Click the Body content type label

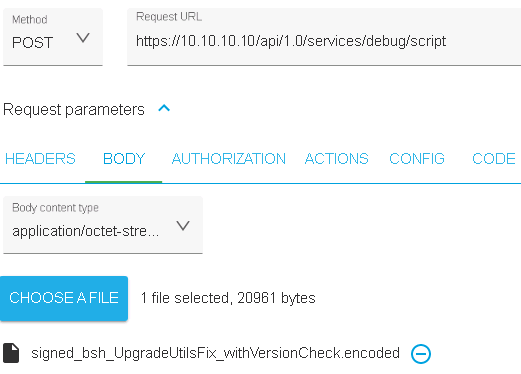[x=55, y=208]
